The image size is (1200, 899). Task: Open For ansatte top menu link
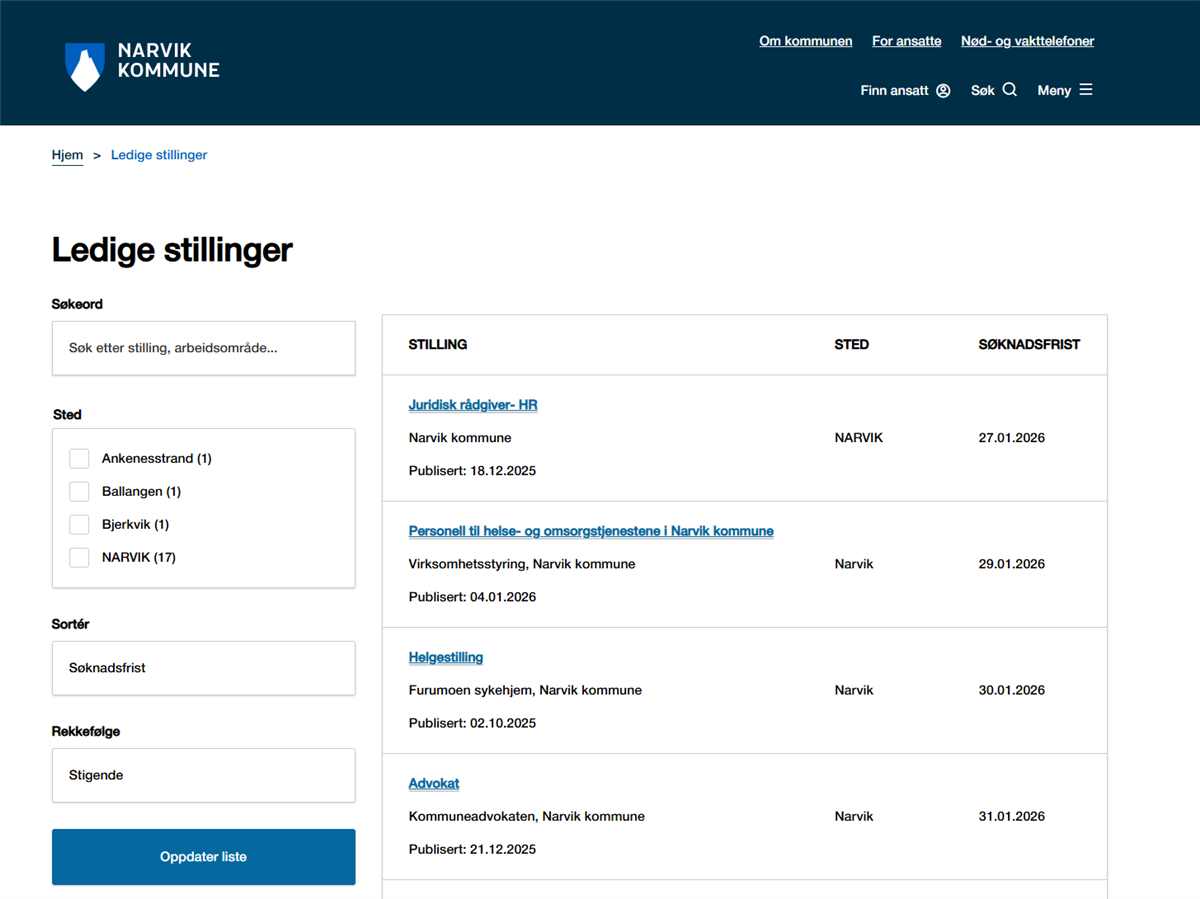click(x=906, y=41)
